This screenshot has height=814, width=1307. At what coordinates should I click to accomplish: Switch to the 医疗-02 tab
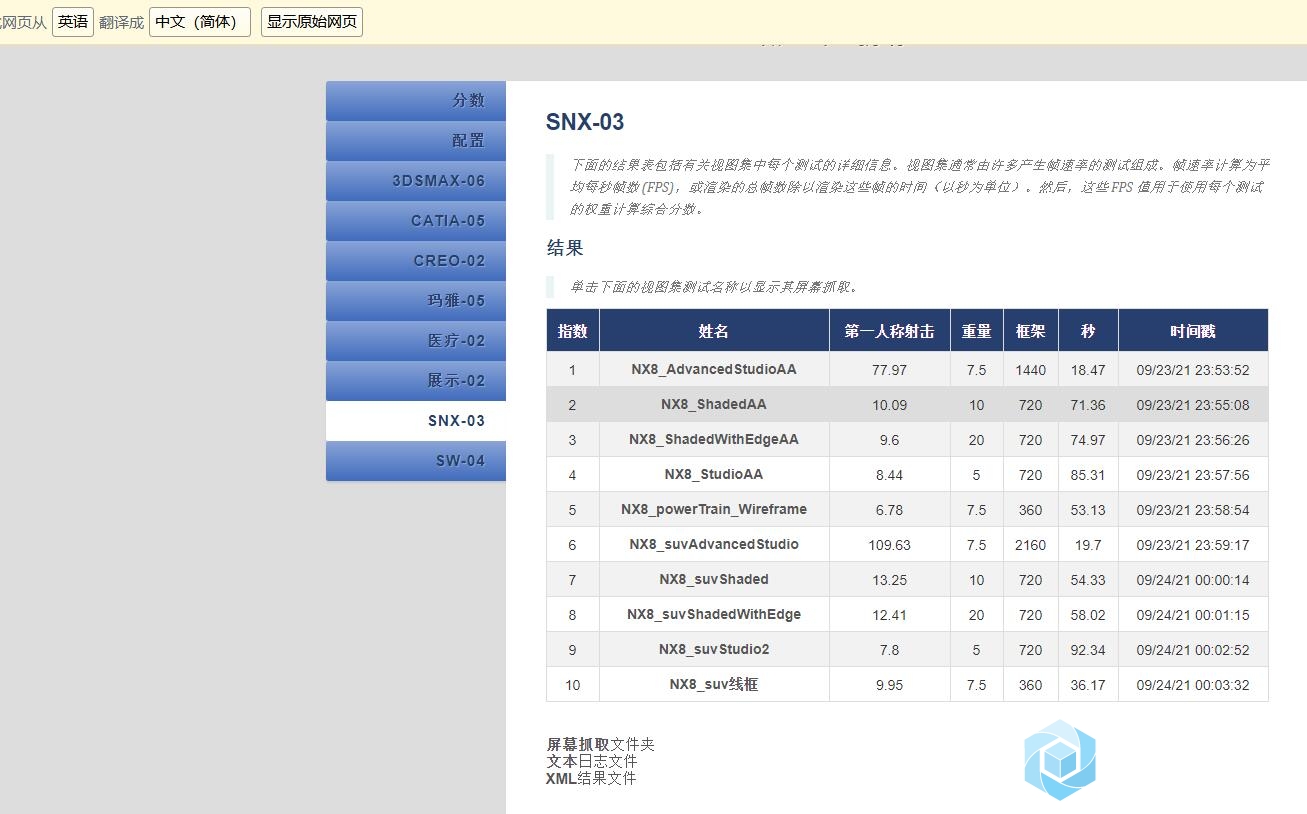click(x=416, y=341)
